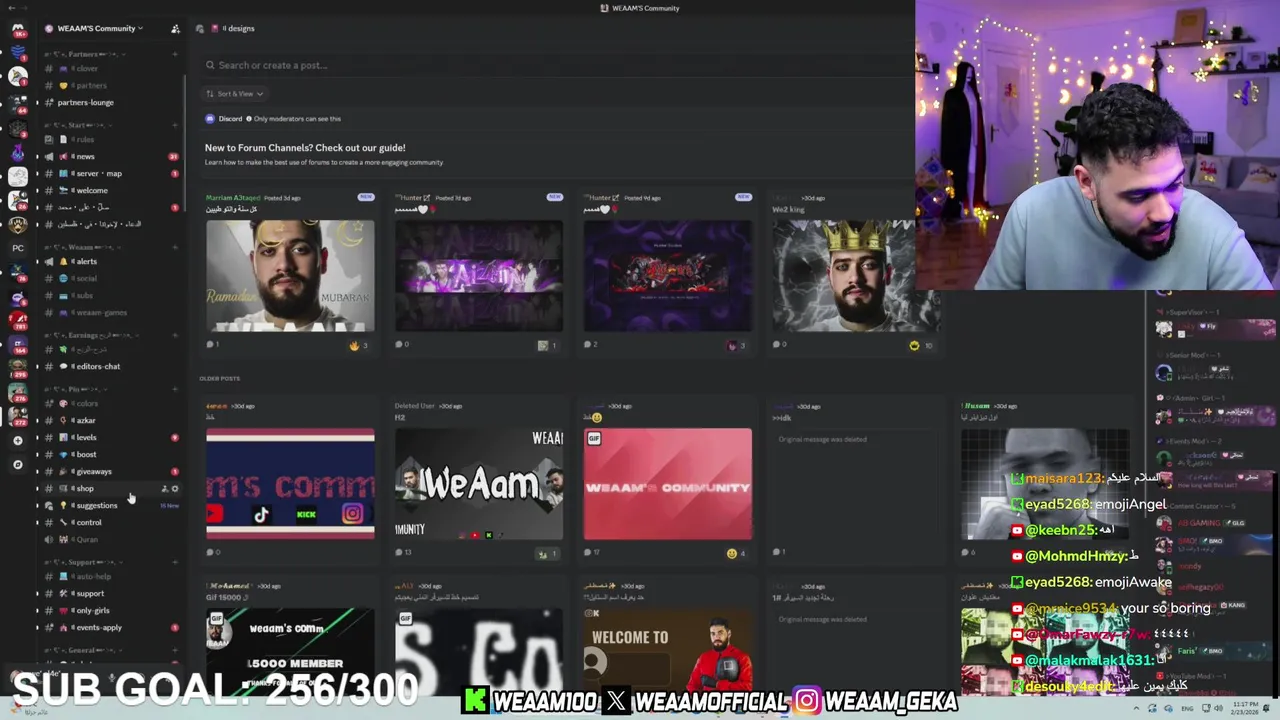Open the Add a Server plus button
Image resolution: width=1280 pixels, height=720 pixels.
coord(17,440)
